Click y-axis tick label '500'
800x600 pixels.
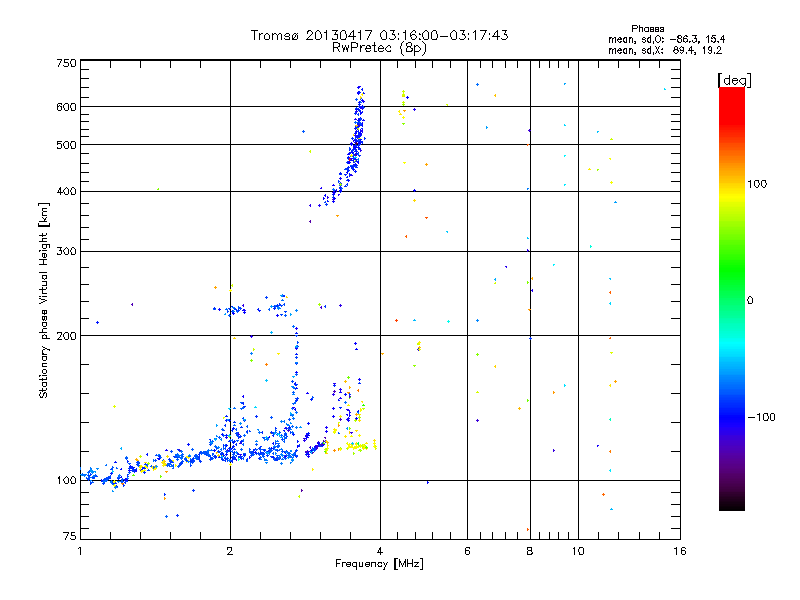click(66, 145)
